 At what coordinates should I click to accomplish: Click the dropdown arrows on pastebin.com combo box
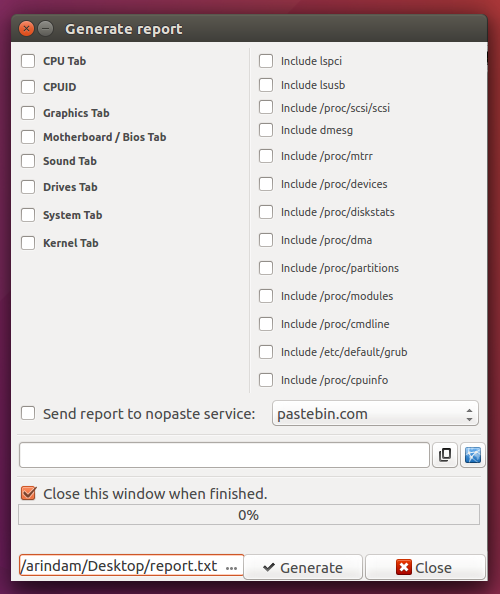(469, 414)
